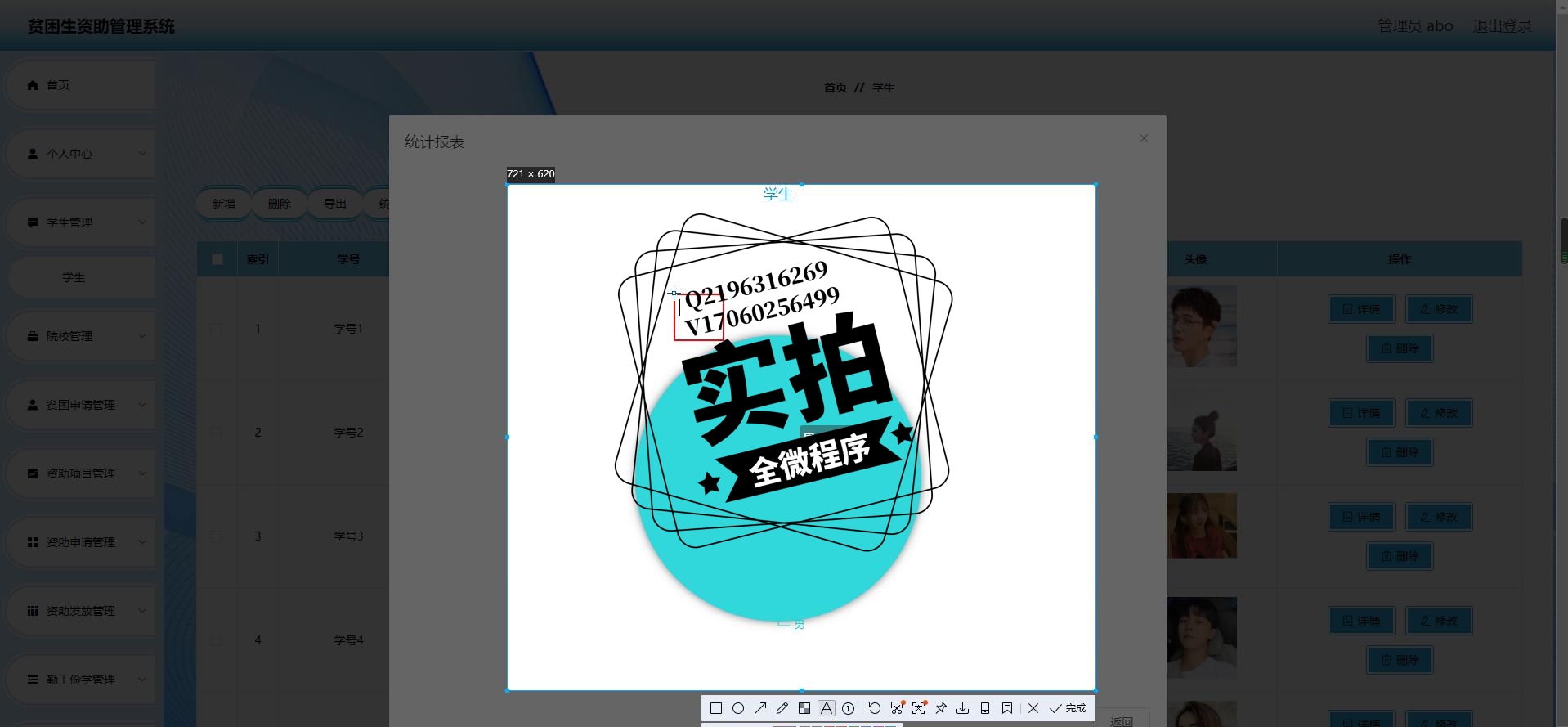Open the 学生 submenu item
The image size is (1568, 727).
pyautogui.click(x=83, y=278)
